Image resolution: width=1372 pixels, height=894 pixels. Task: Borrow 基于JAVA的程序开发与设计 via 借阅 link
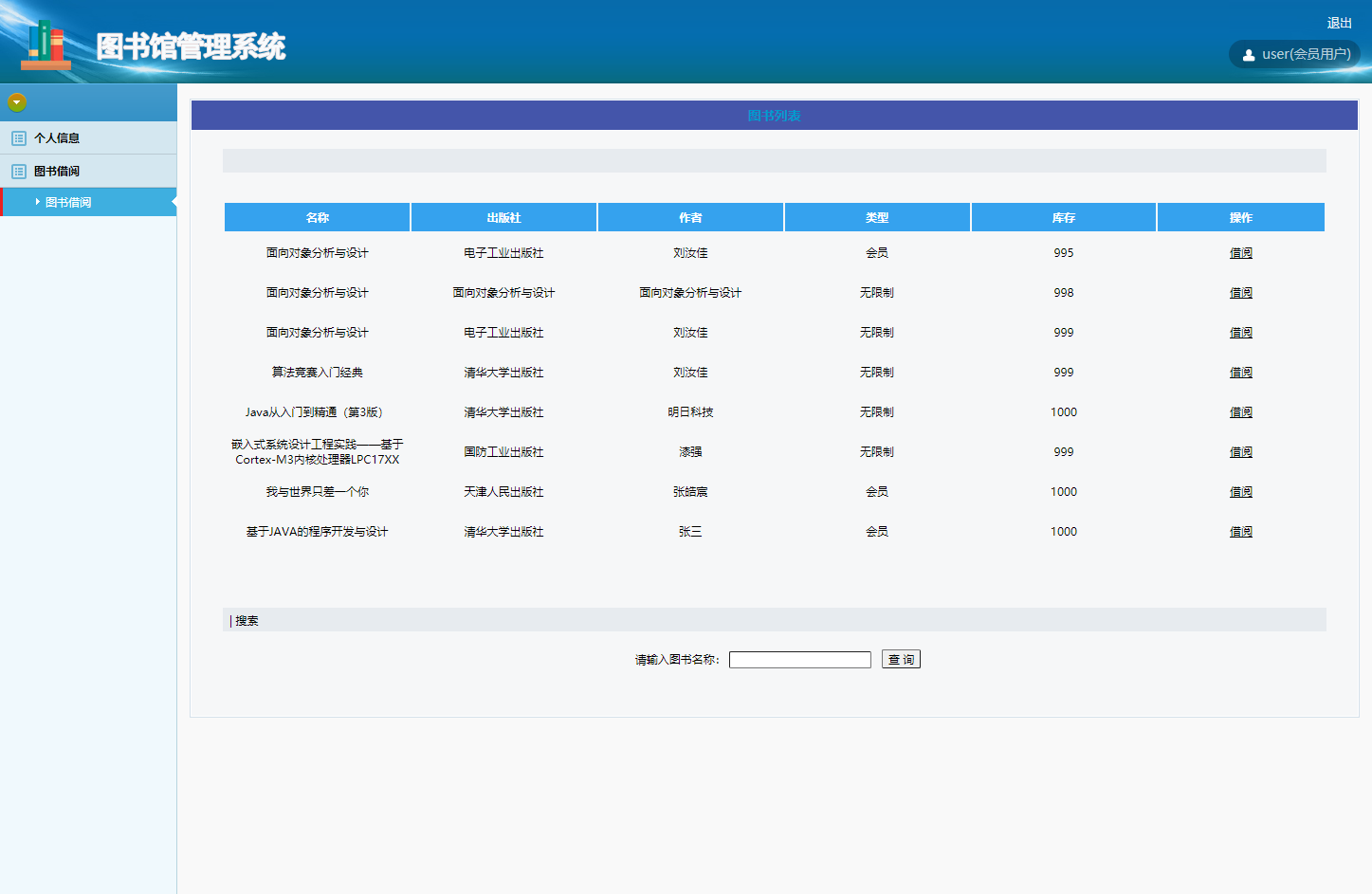pos(1240,532)
